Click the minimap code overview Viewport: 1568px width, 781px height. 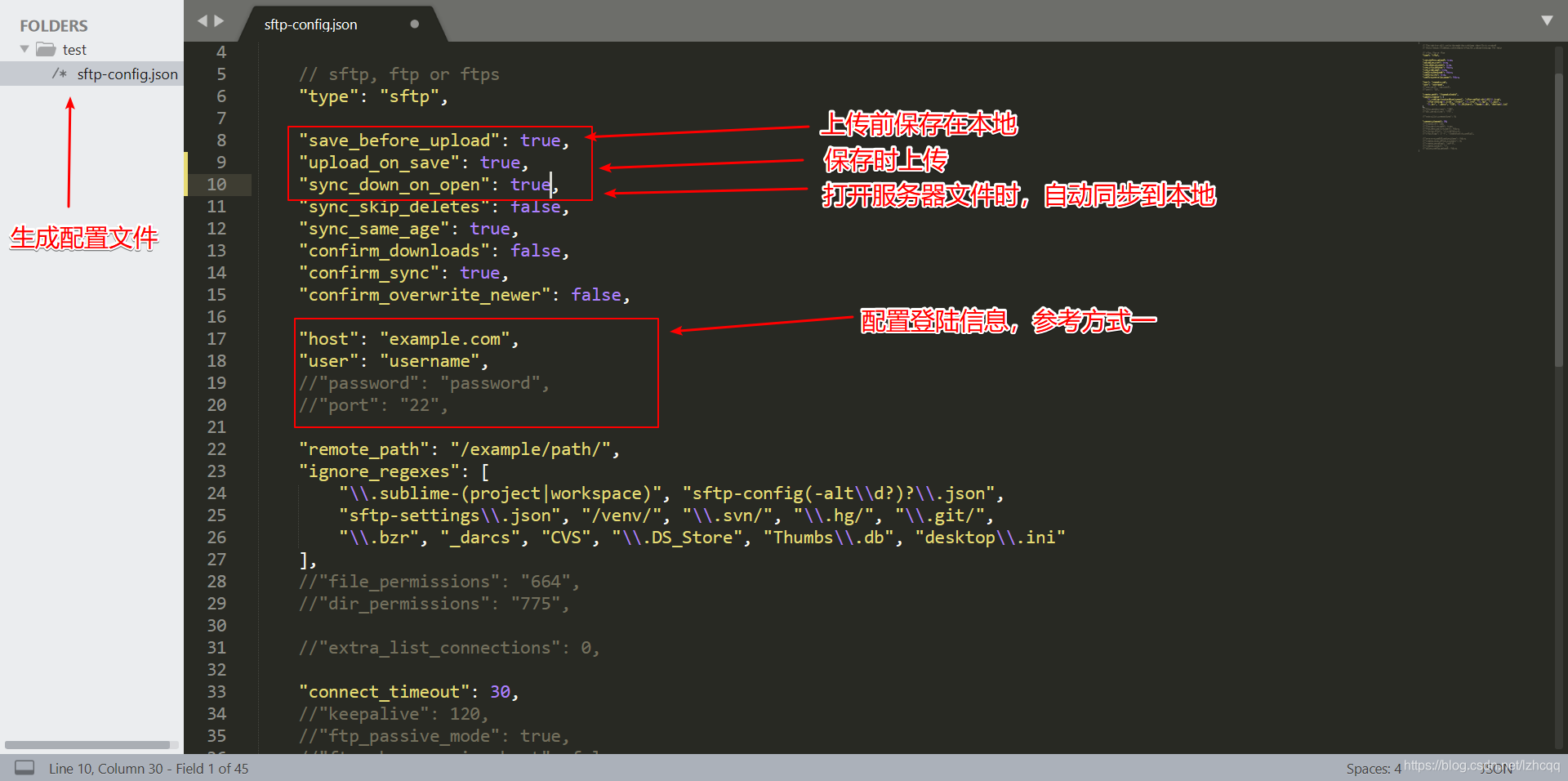[1465, 96]
